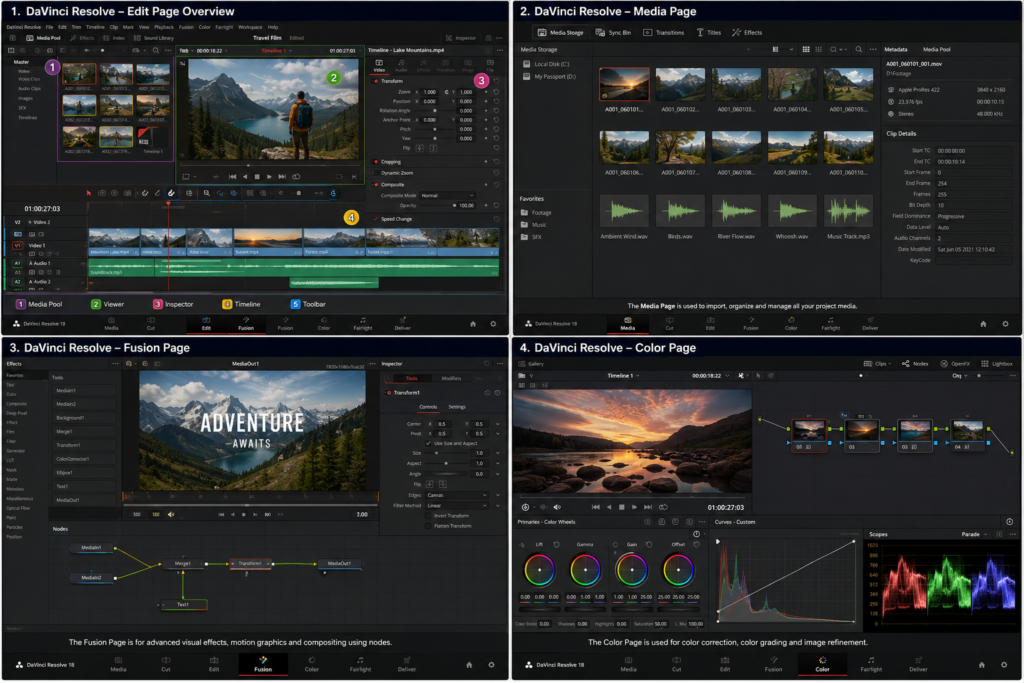Open Edges dropdown showing Canvas in Fusion
This screenshot has width=1024, height=683.
click(x=457, y=495)
